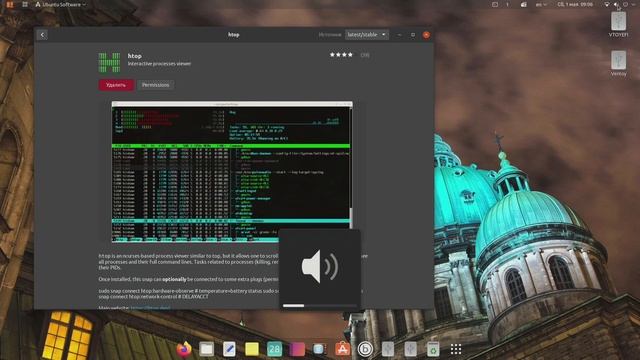Open the keyboard layout indicator dropdown

click(541, 4)
